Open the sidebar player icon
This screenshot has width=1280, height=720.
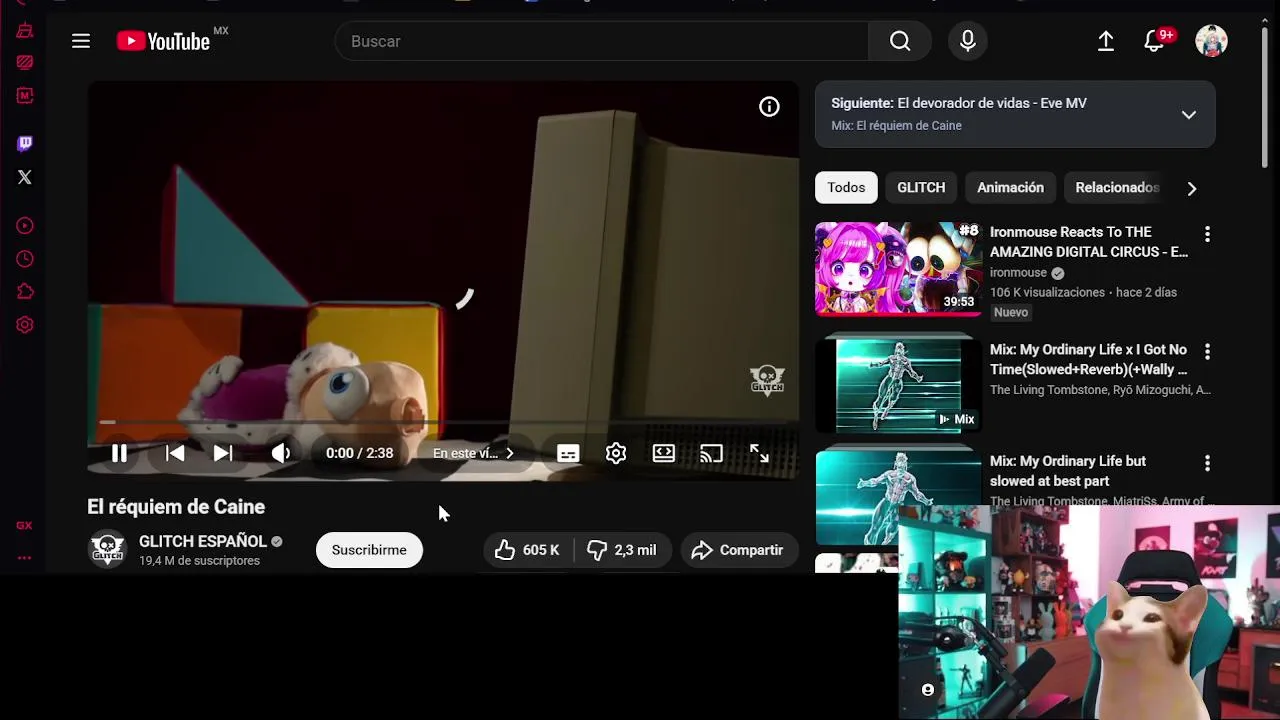tap(25, 226)
